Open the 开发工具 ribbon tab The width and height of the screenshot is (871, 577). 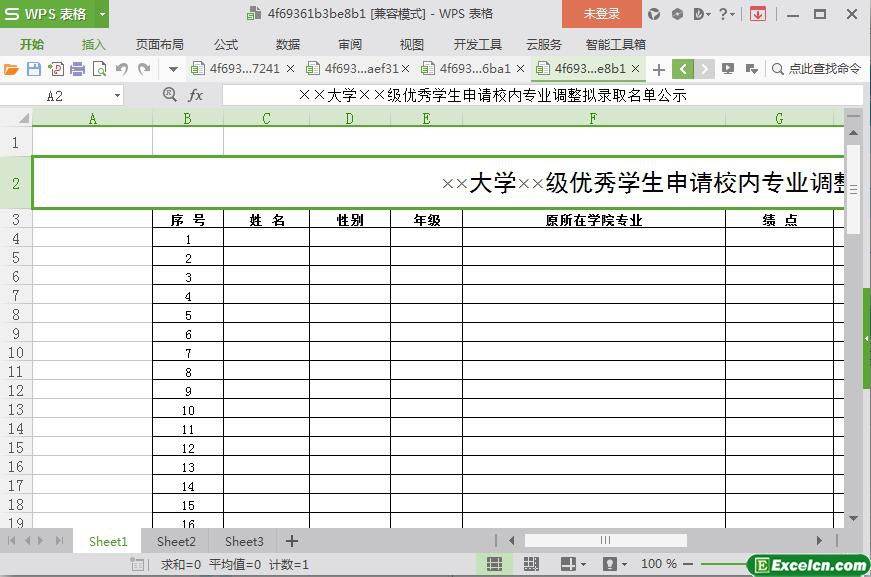tap(478, 44)
